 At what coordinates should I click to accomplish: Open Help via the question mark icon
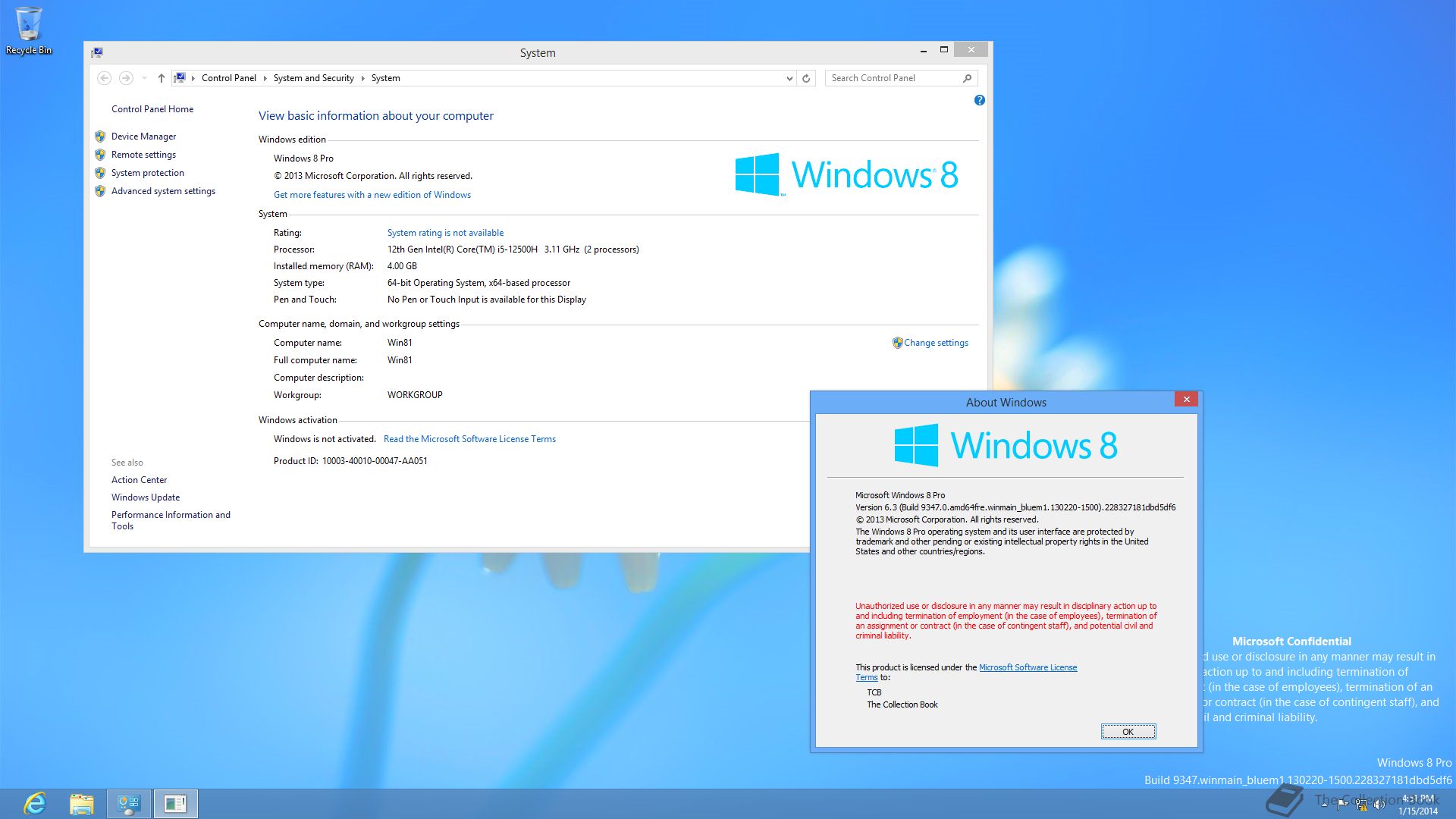tap(979, 100)
